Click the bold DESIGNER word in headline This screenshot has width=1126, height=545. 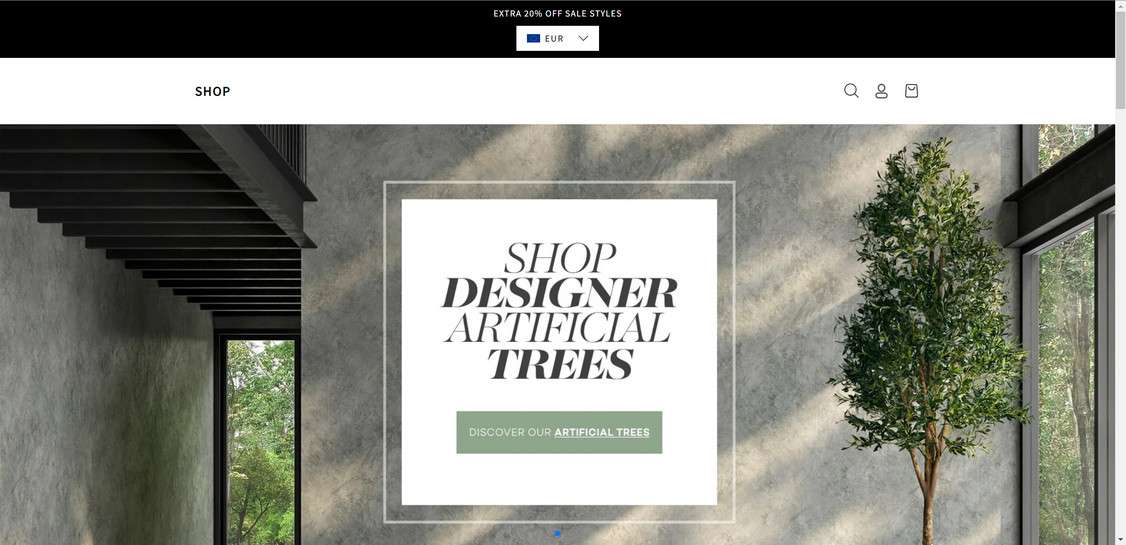click(559, 293)
